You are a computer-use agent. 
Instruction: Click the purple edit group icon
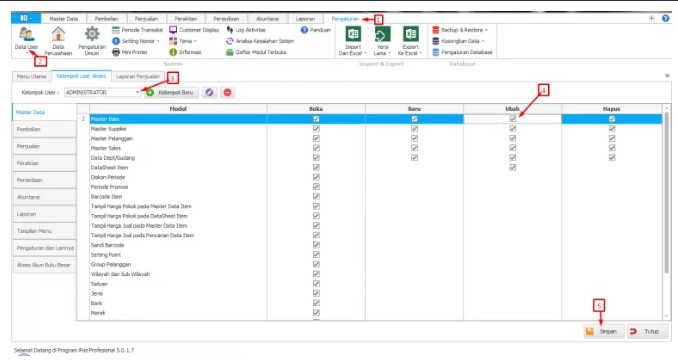click(209, 92)
